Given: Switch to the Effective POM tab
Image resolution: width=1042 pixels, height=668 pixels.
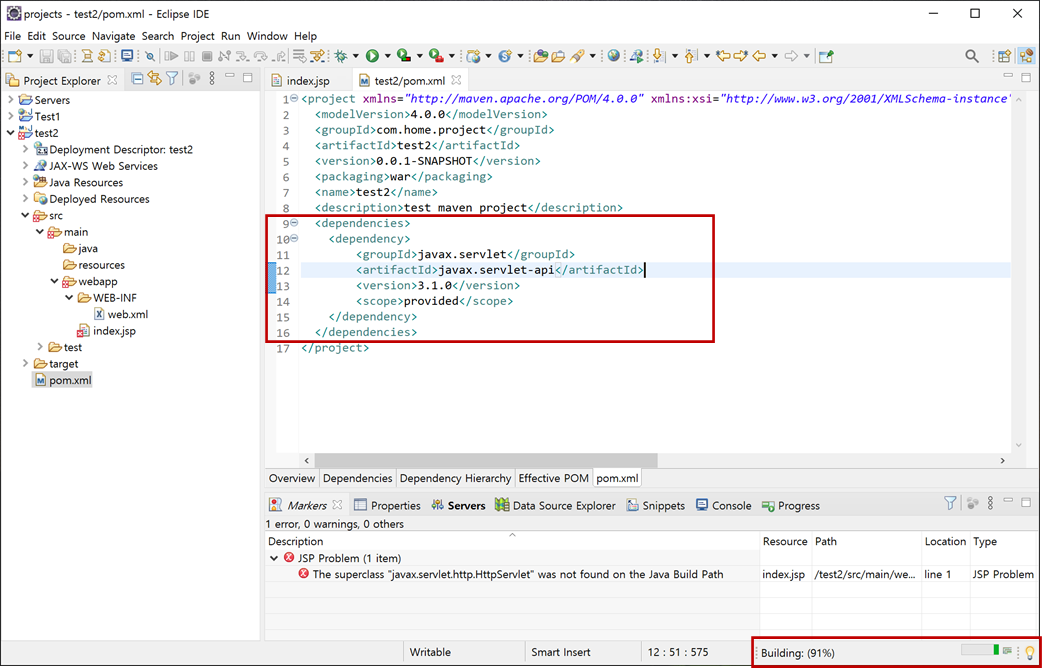Looking at the screenshot, I should click(554, 478).
